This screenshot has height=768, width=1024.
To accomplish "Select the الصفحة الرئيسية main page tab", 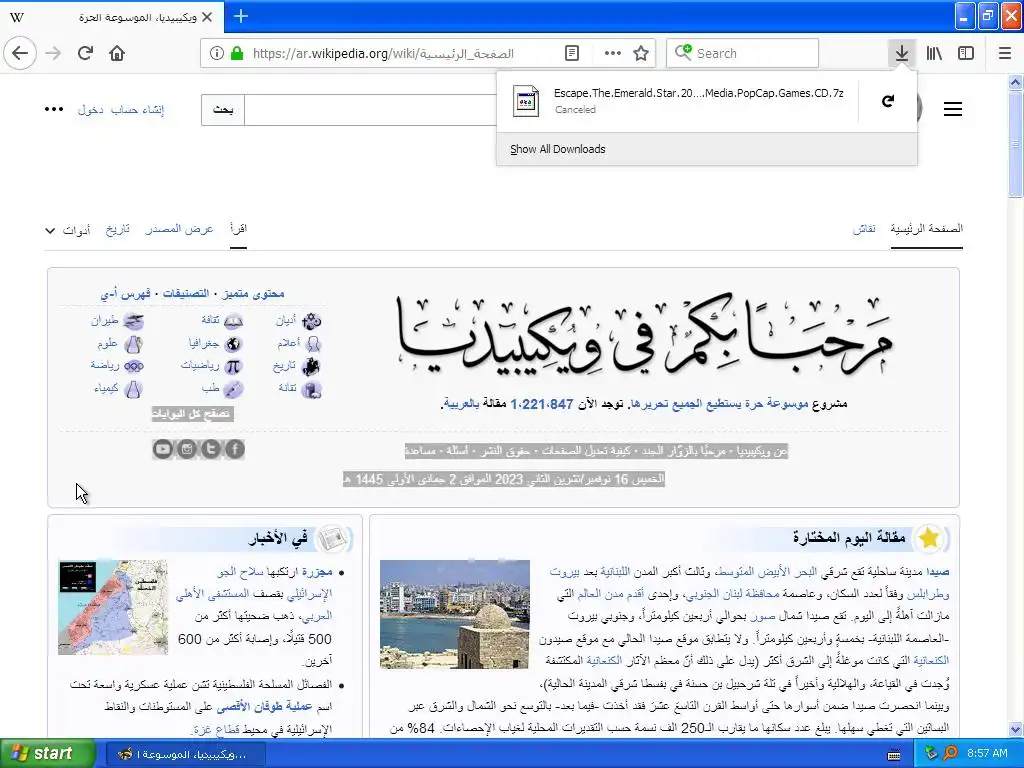I will pyautogui.click(x=927, y=229).
